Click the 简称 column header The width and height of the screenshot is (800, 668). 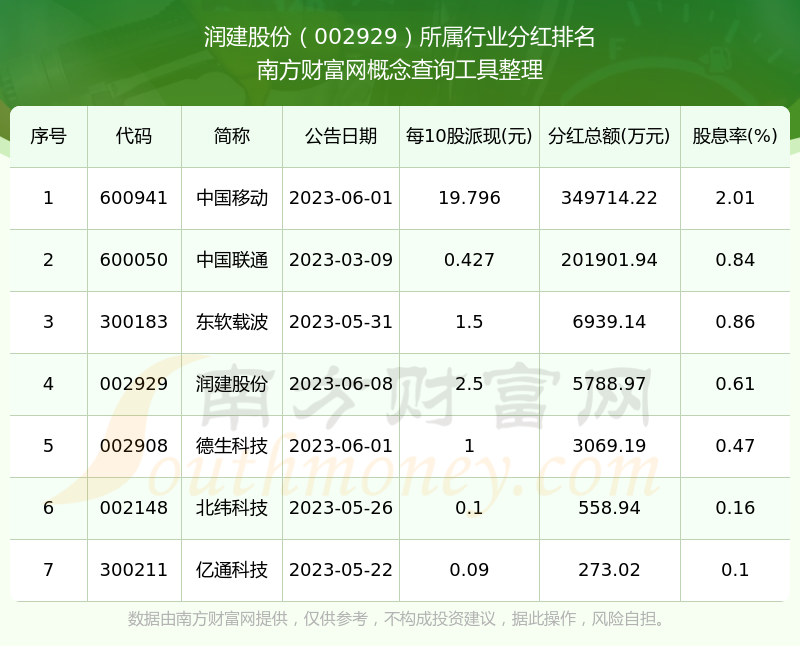point(232,136)
